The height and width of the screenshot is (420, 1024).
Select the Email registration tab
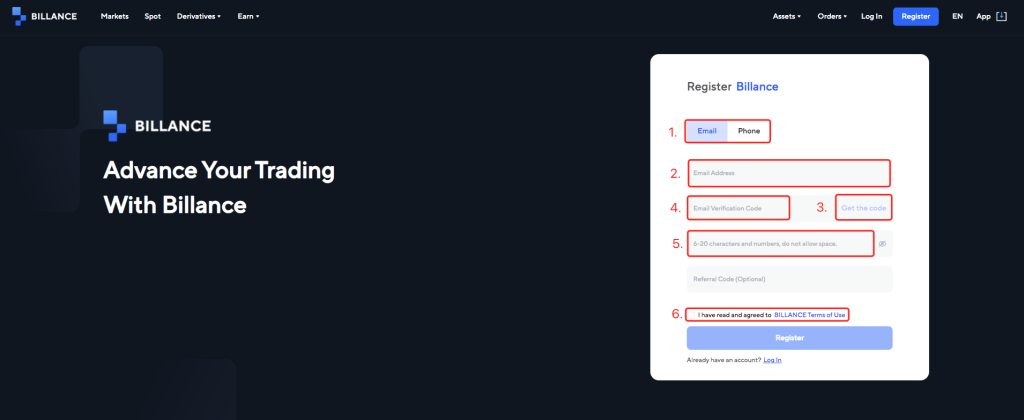pyautogui.click(x=707, y=131)
